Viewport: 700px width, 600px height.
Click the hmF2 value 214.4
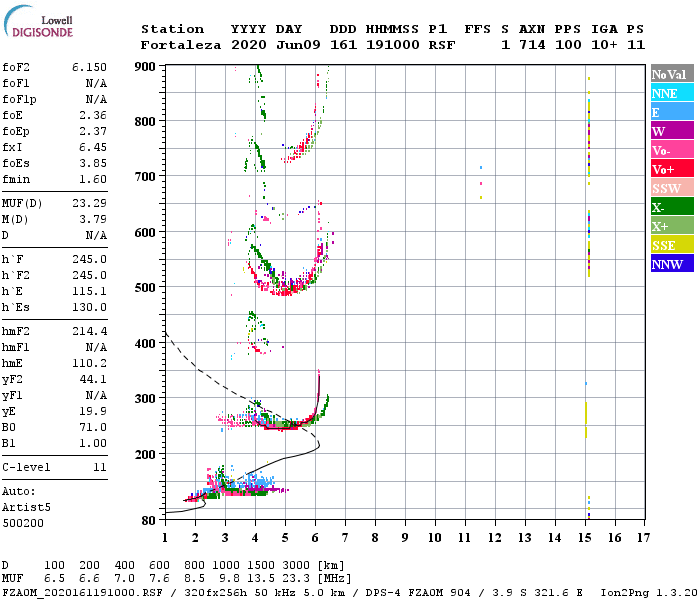pyautogui.click(x=89, y=331)
